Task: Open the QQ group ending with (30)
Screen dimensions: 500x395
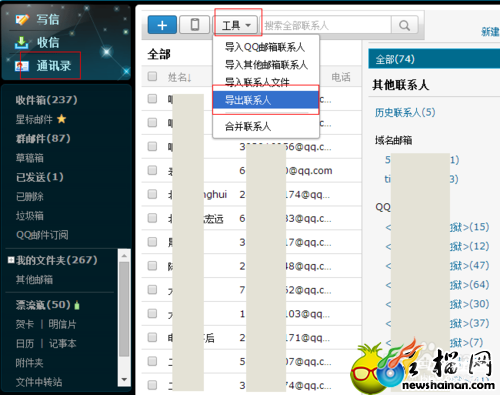Action: 437,304
